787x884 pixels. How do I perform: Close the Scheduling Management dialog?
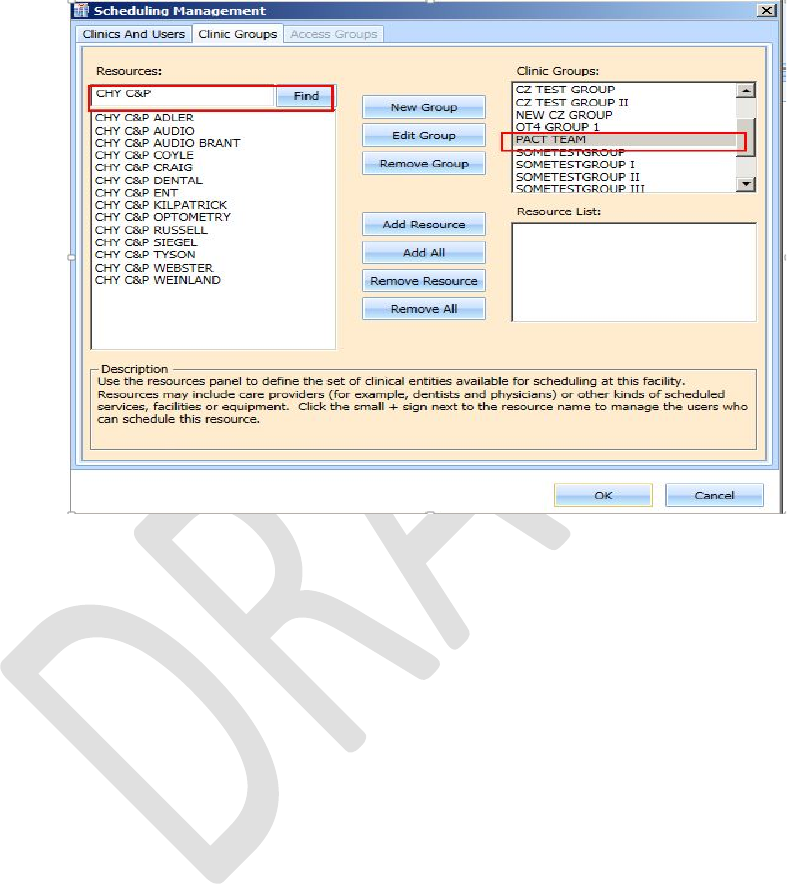766,10
